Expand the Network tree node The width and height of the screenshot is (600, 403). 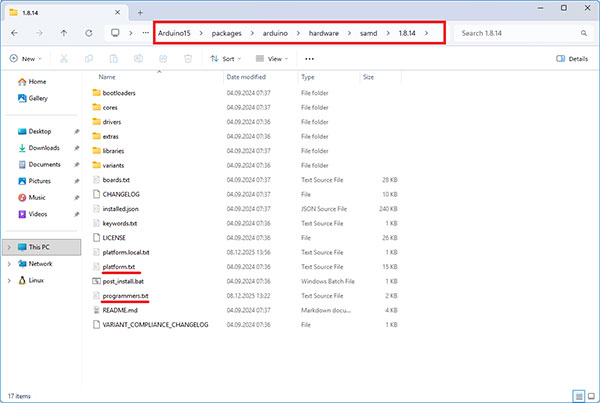point(10,264)
